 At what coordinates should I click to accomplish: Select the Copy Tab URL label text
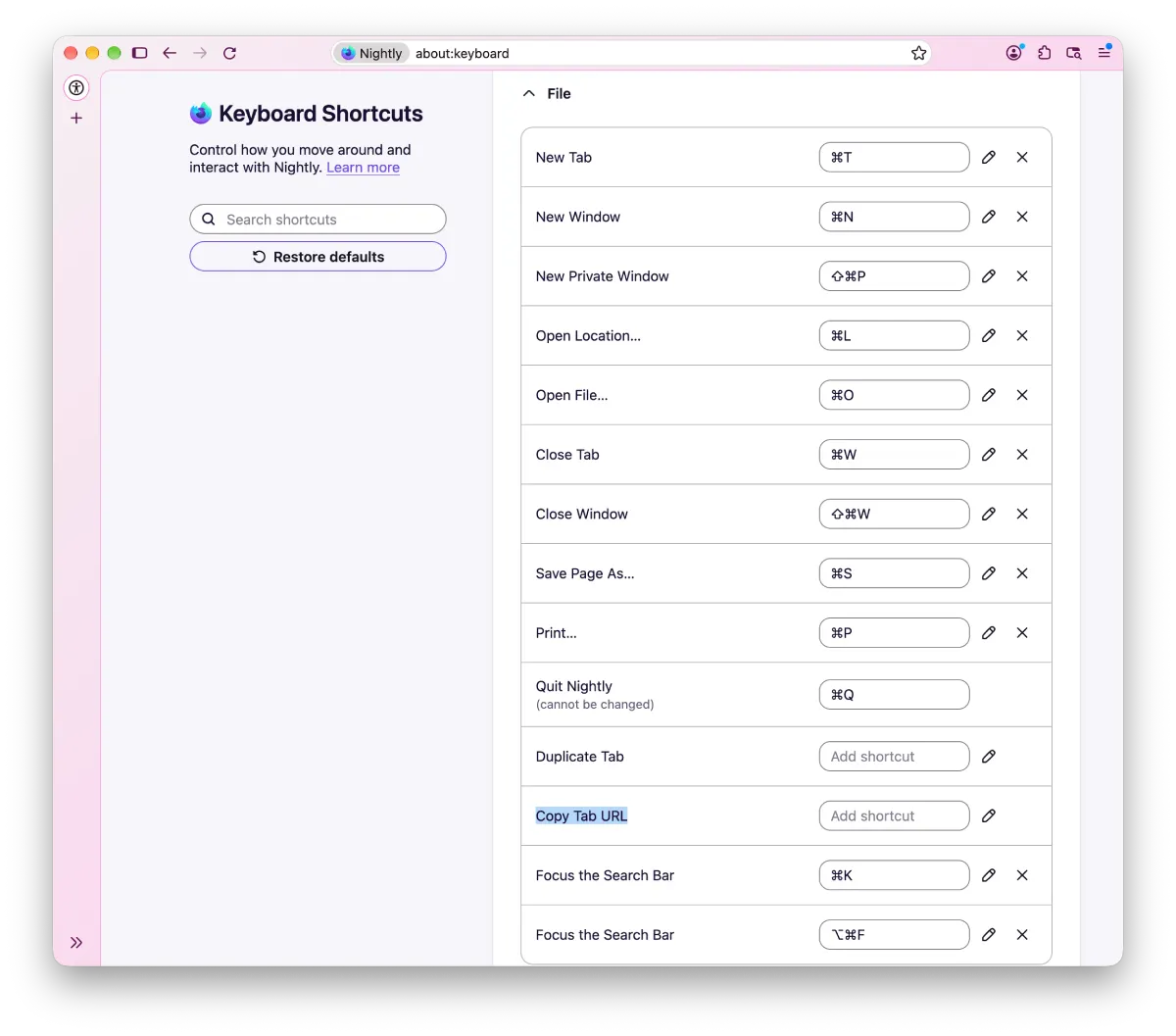581,815
